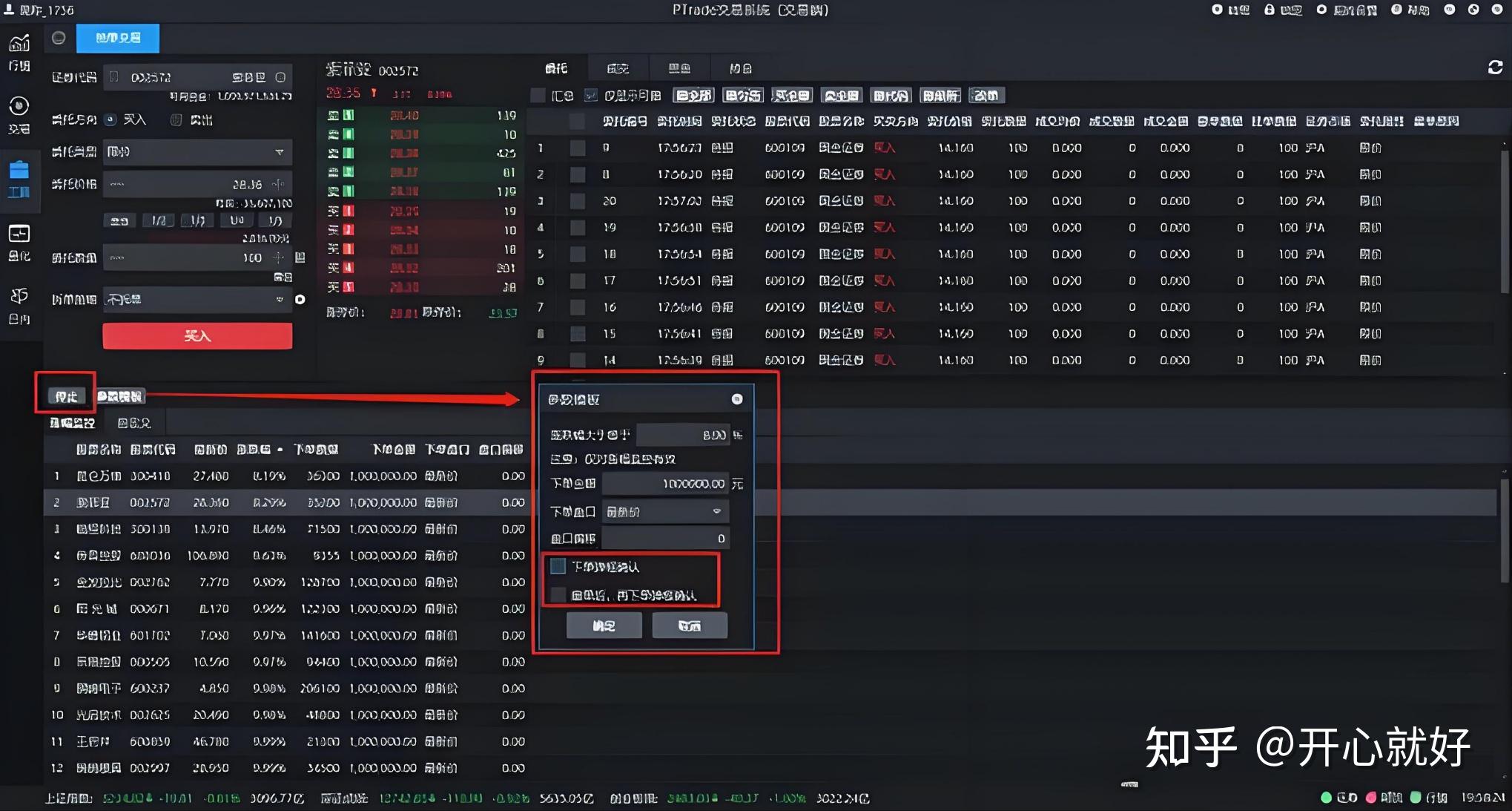The width and height of the screenshot is (1512, 811).
Task: Click the left confirm button in settings dialog
Action: pos(604,626)
